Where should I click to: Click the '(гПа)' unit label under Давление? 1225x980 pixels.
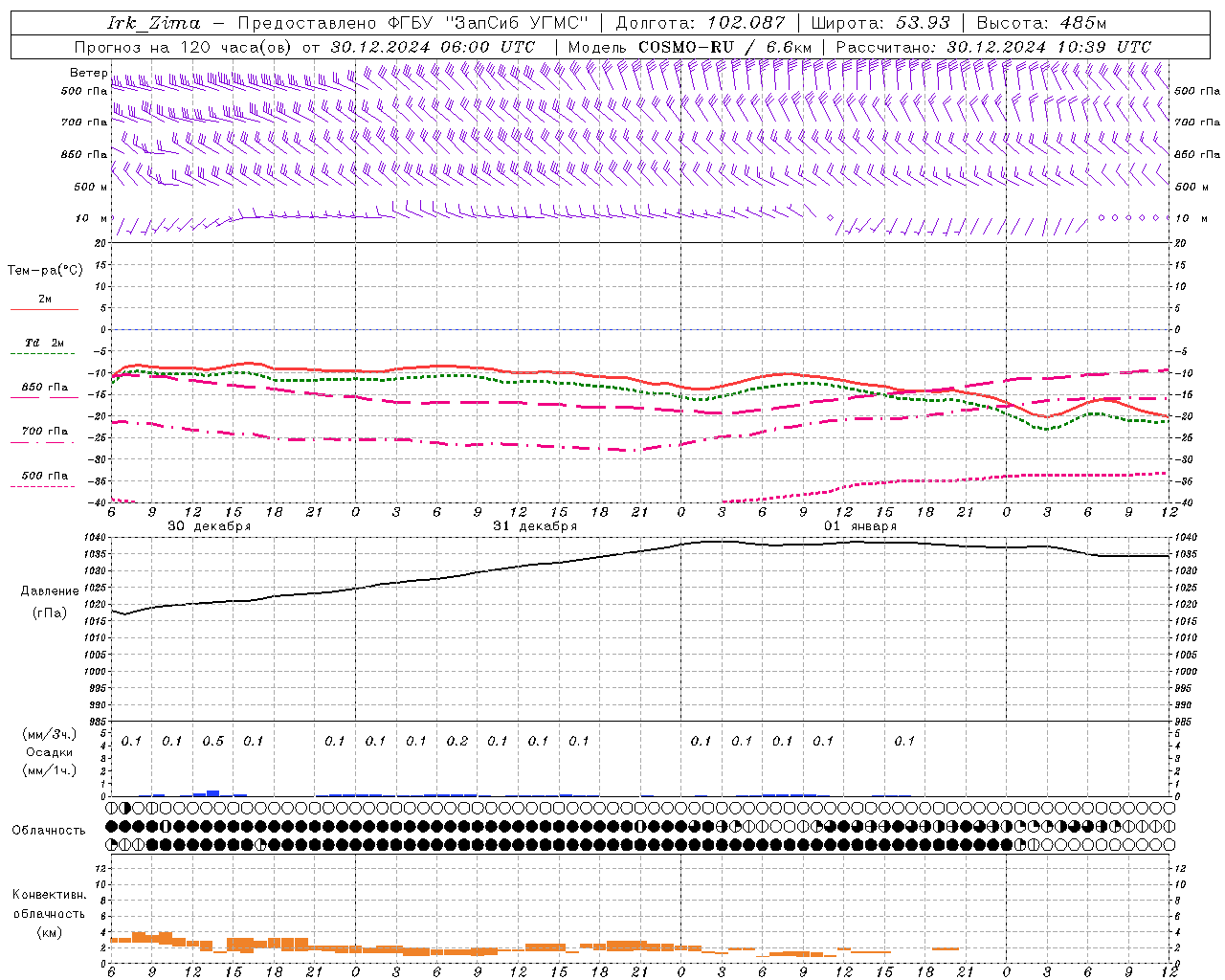pyautogui.click(x=50, y=612)
